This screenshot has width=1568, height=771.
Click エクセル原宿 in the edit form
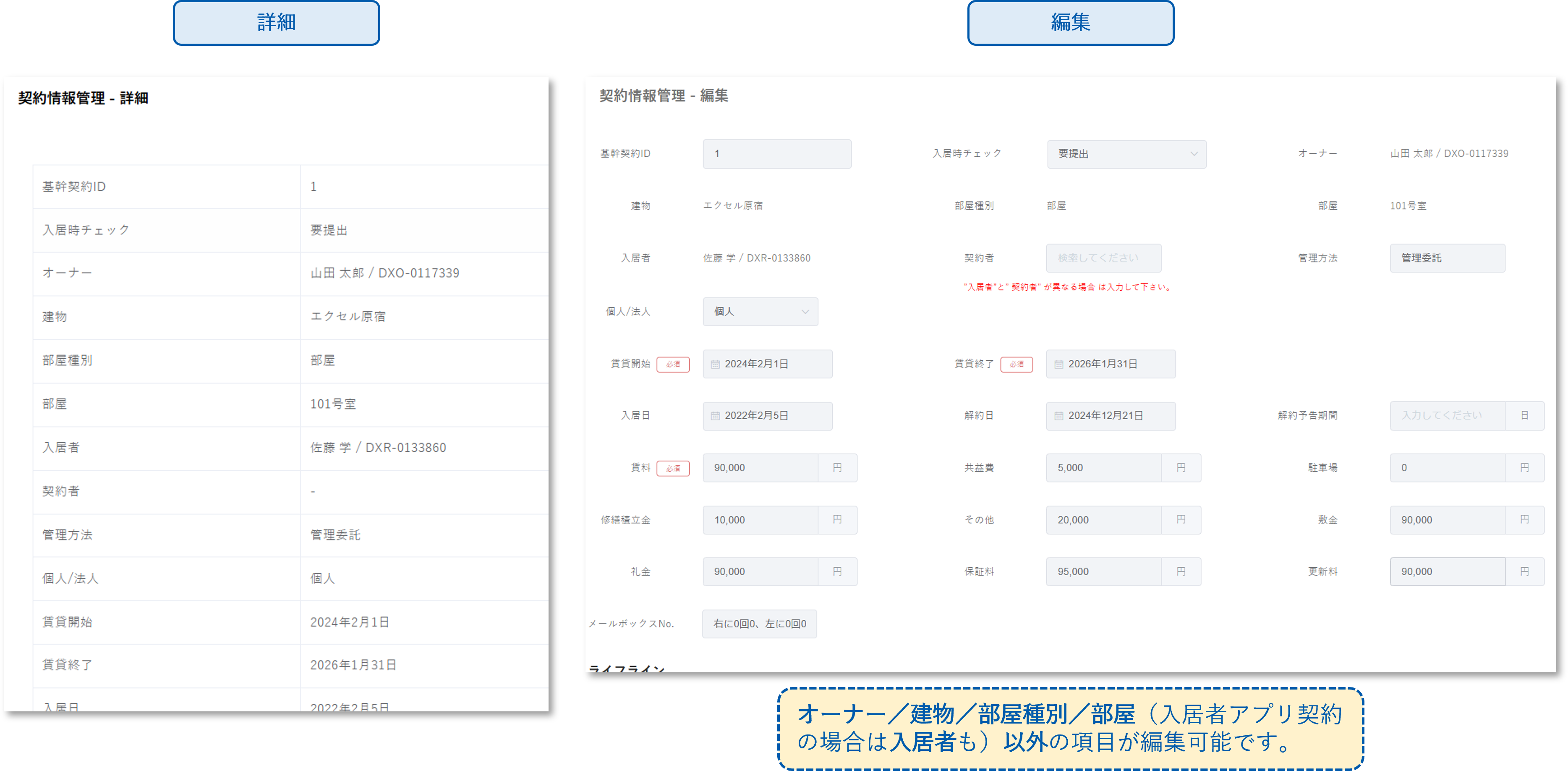[733, 206]
